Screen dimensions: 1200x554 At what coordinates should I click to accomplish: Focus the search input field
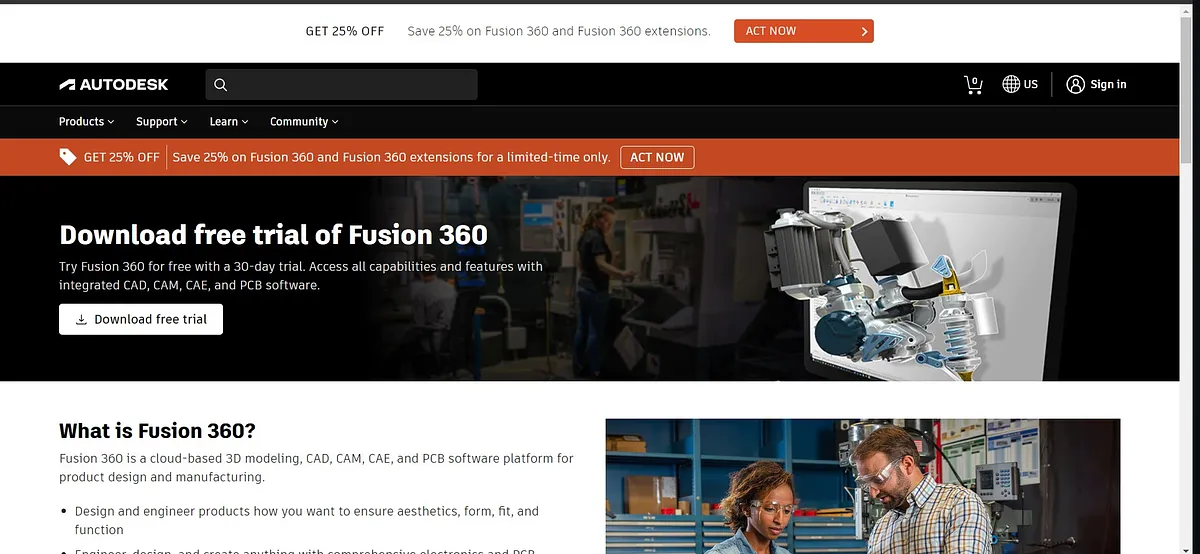(341, 85)
